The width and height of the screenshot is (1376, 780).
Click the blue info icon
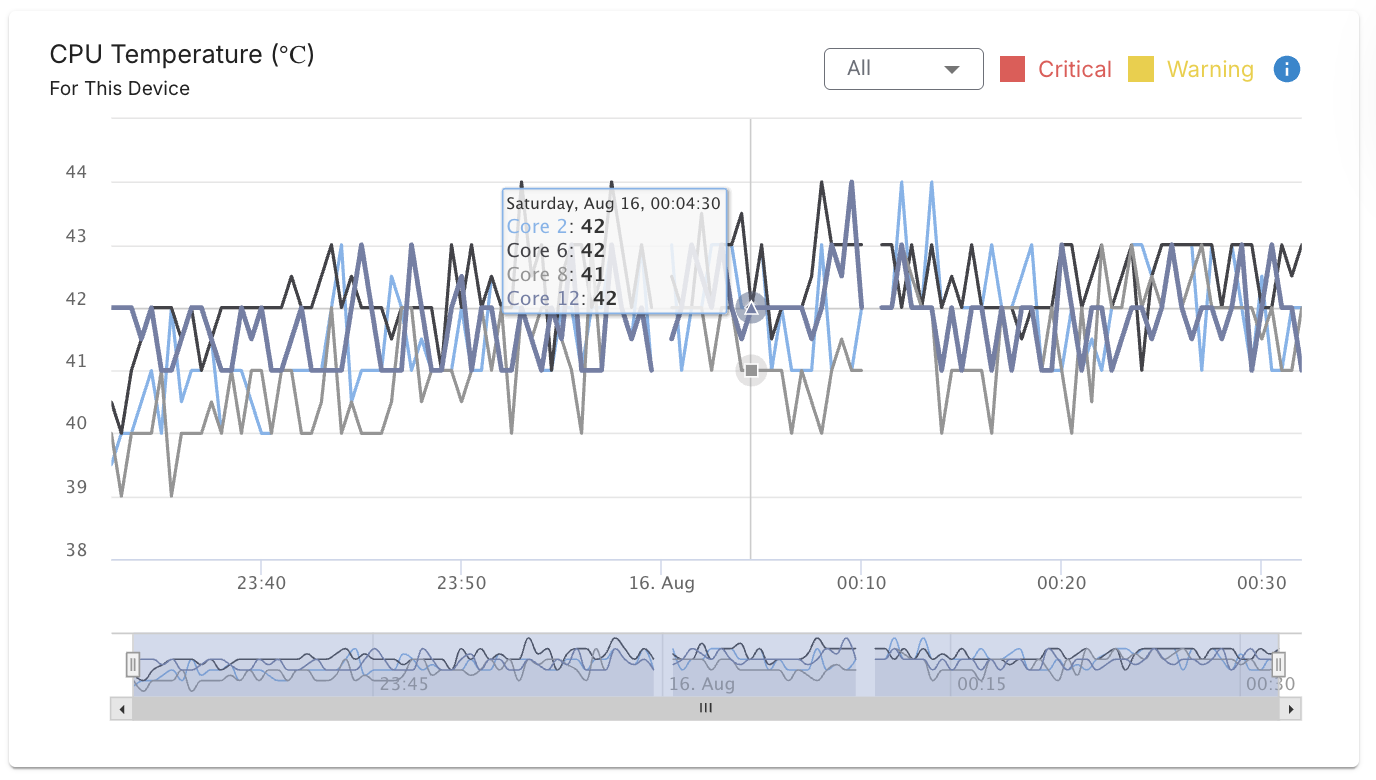tap(1287, 69)
